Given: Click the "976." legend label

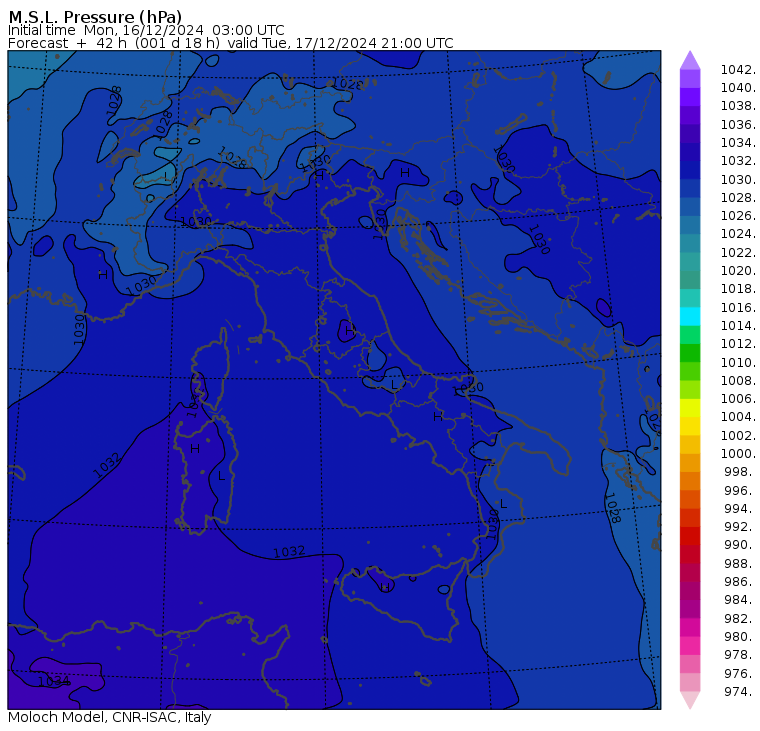Looking at the screenshot, I should 740,673.
